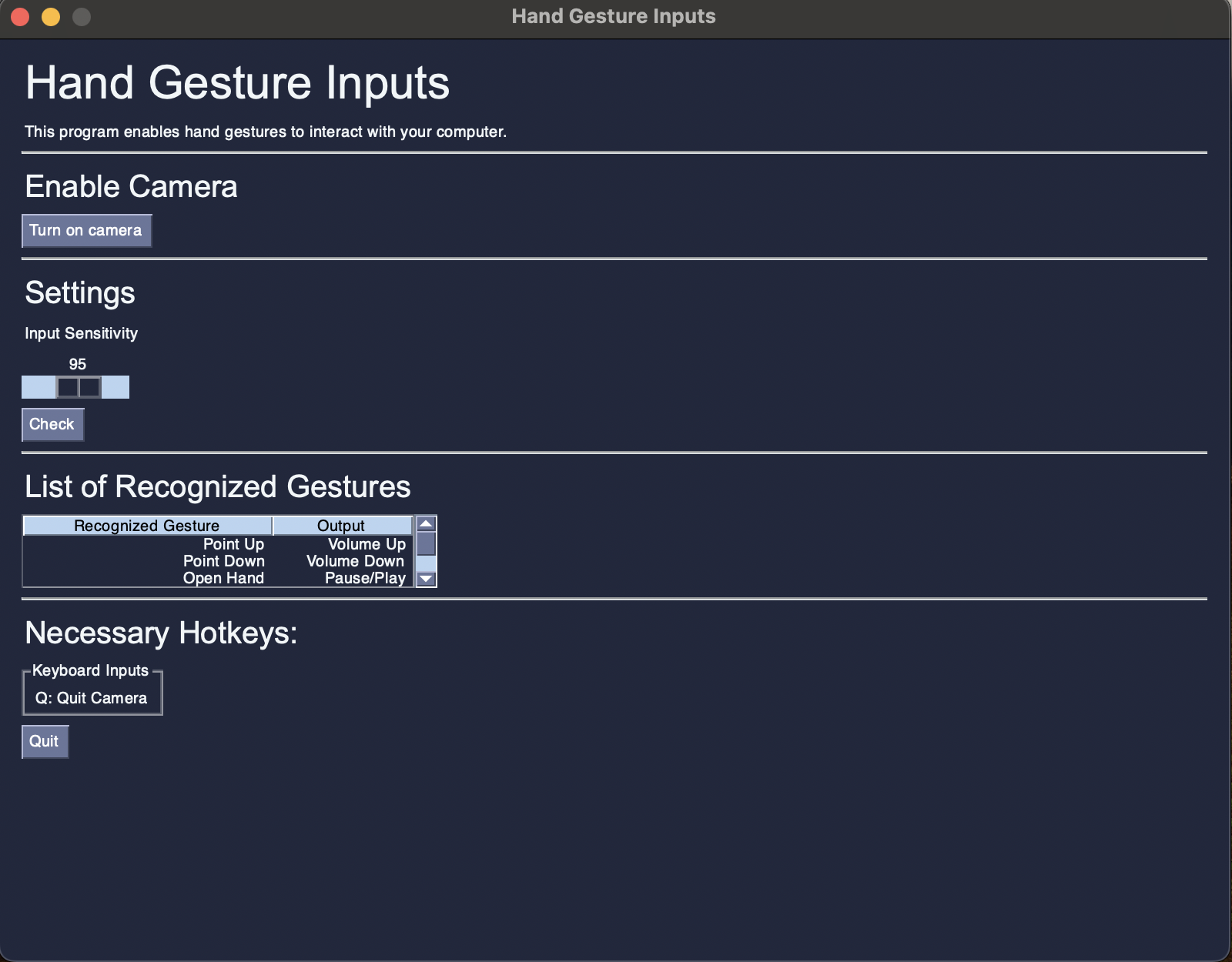Minimize the window with the yellow button
The width and height of the screenshot is (1232, 962).
[x=51, y=16]
